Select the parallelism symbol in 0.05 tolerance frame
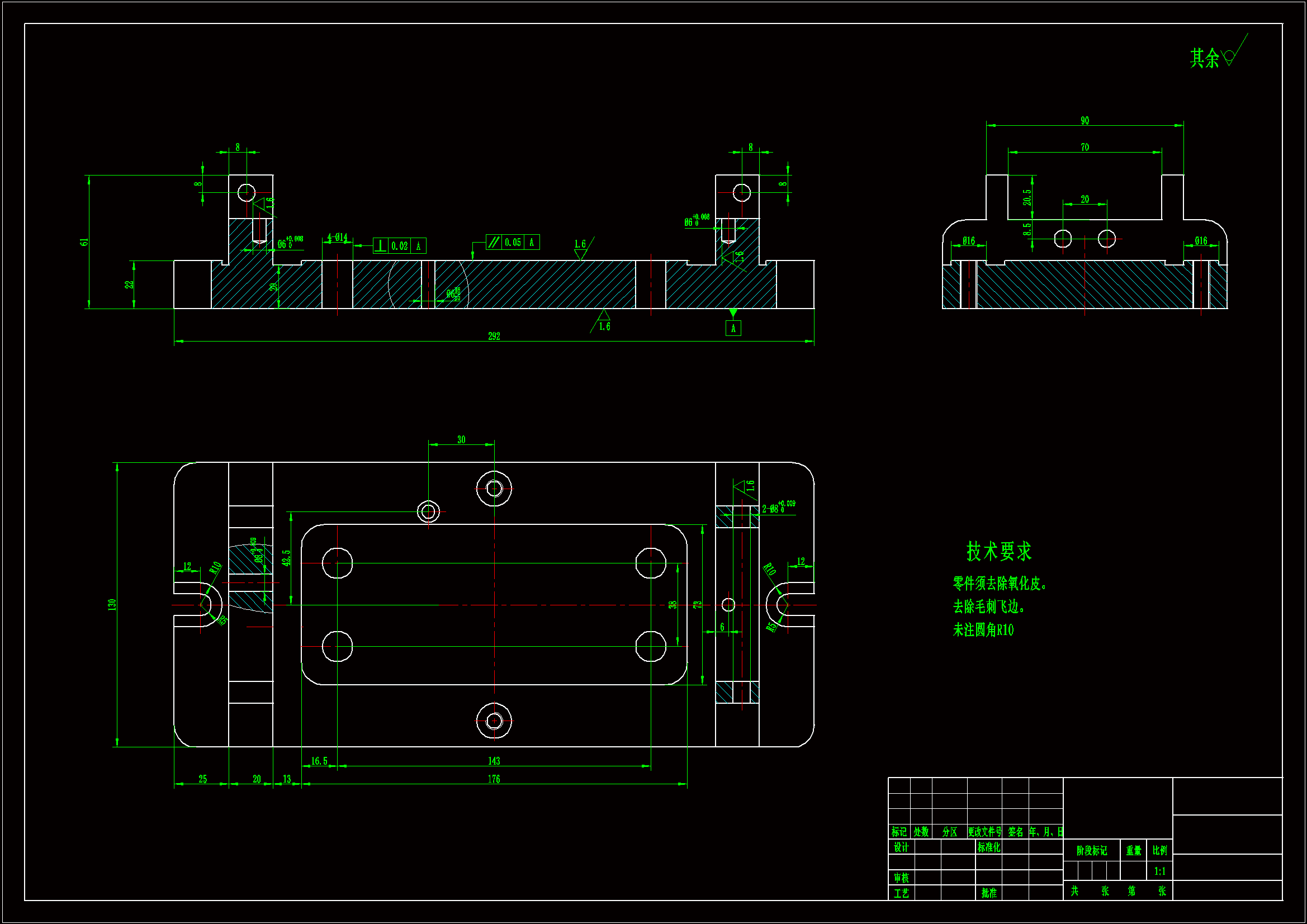Screen dimensions: 1307x924 click(494, 242)
